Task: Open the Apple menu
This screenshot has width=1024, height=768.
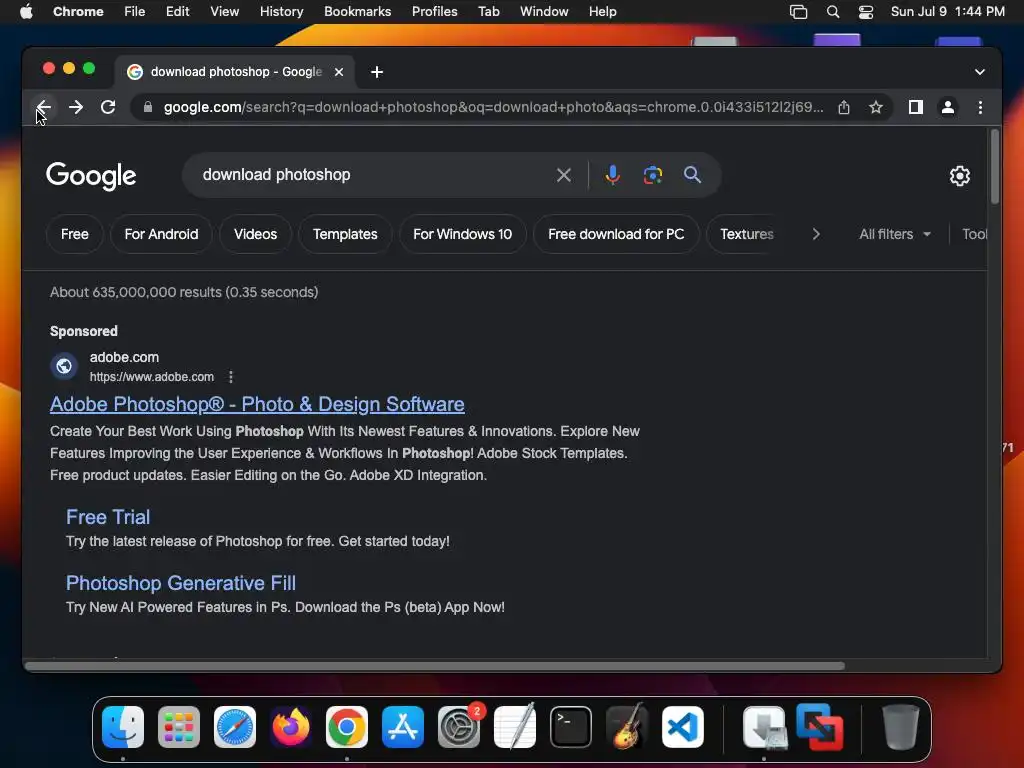Action: pos(26,12)
